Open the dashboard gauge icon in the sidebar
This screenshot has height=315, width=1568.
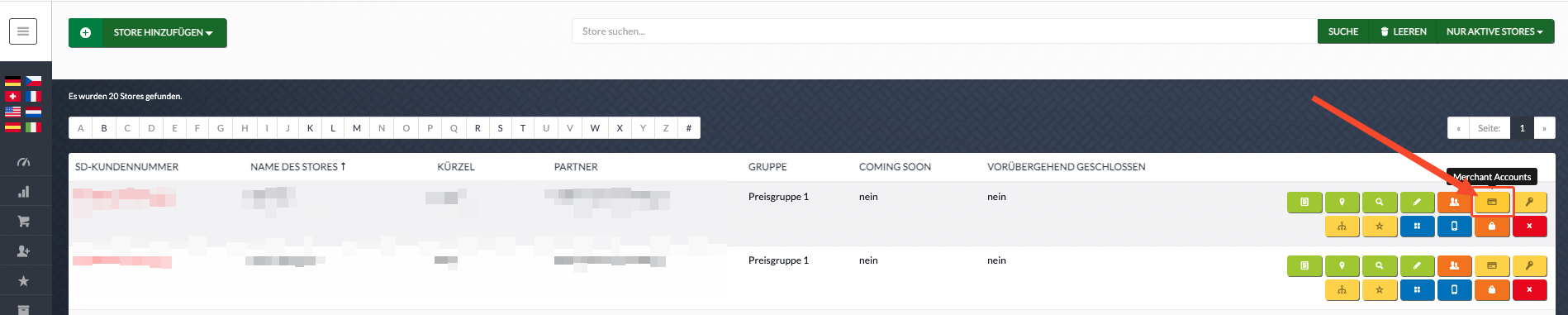pyautogui.click(x=23, y=162)
